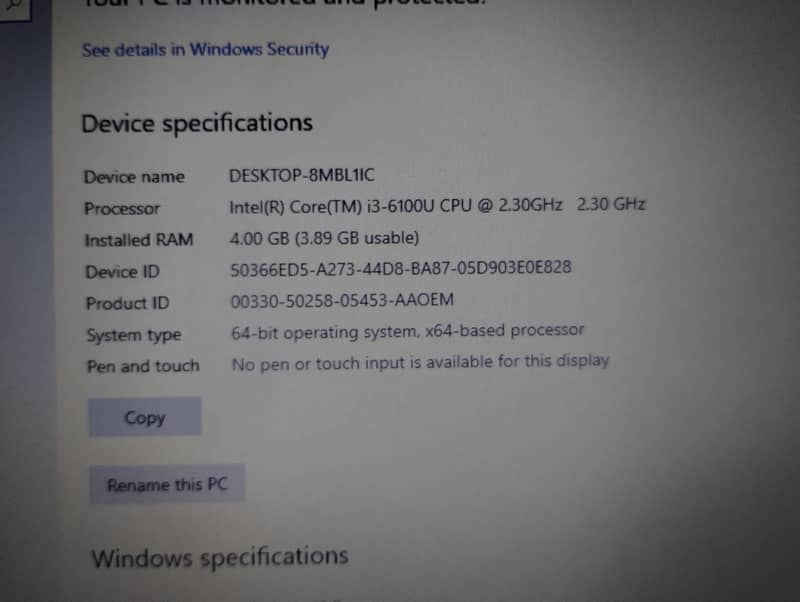Select the Device specifications heading

[197, 123]
